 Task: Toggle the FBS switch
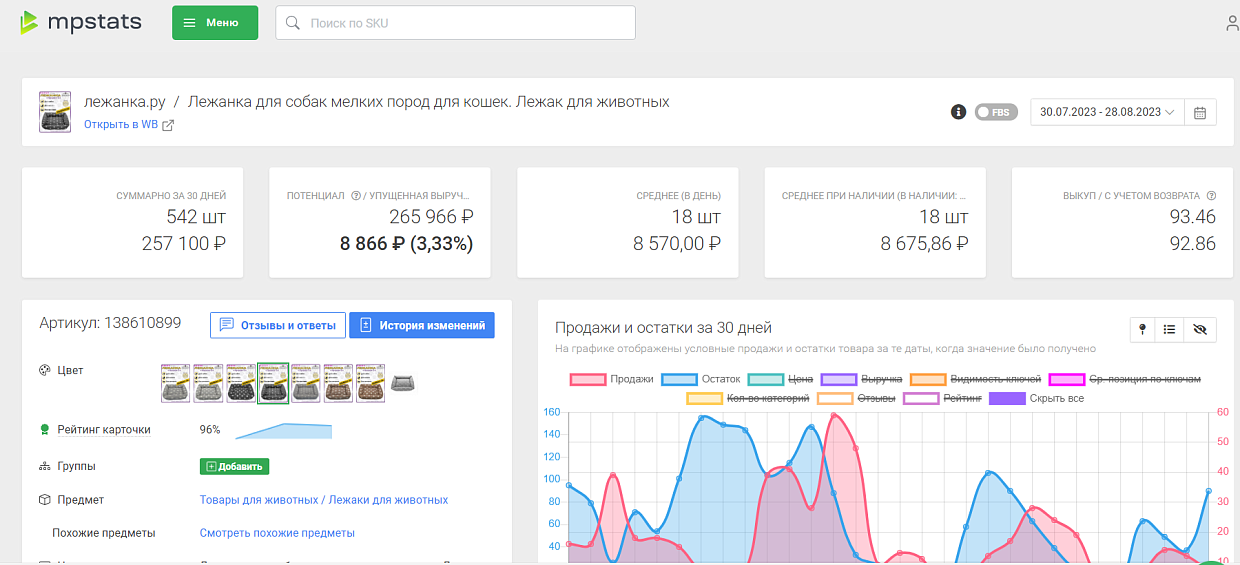coord(995,112)
